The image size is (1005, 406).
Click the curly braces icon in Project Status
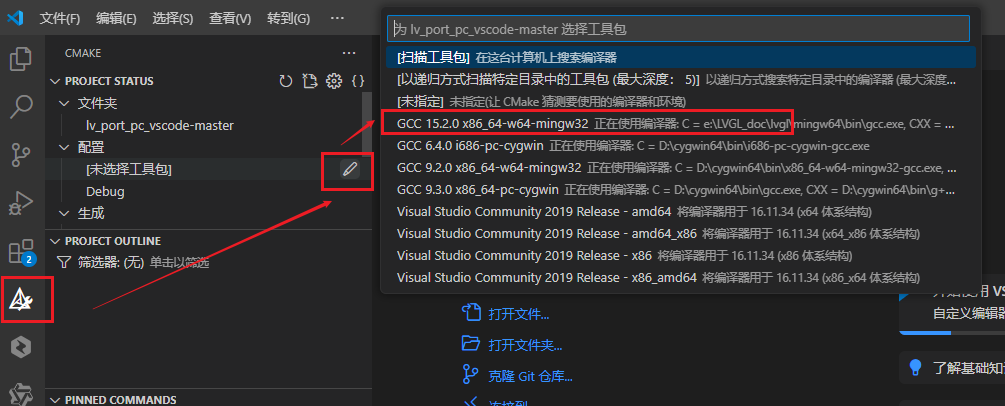point(358,81)
